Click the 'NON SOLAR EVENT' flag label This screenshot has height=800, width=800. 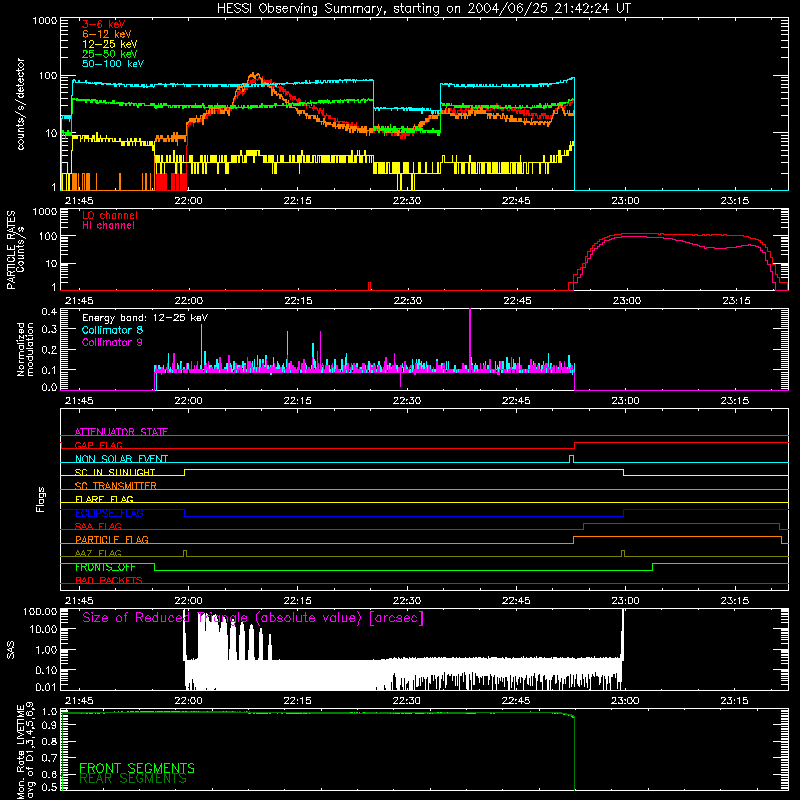[121, 459]
